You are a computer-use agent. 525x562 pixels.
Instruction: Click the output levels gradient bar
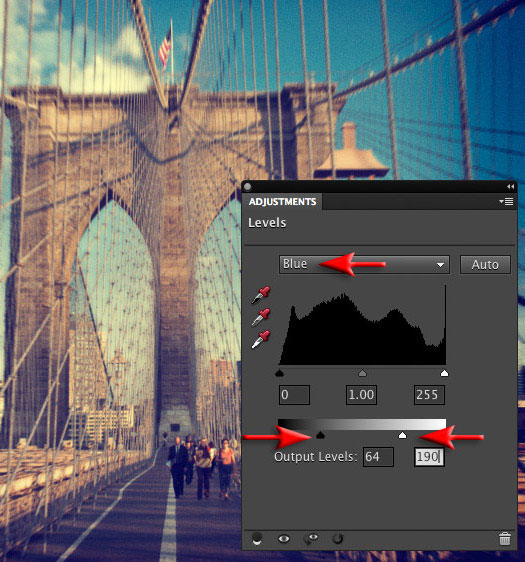pyautogui.click(x=362, y=424)
